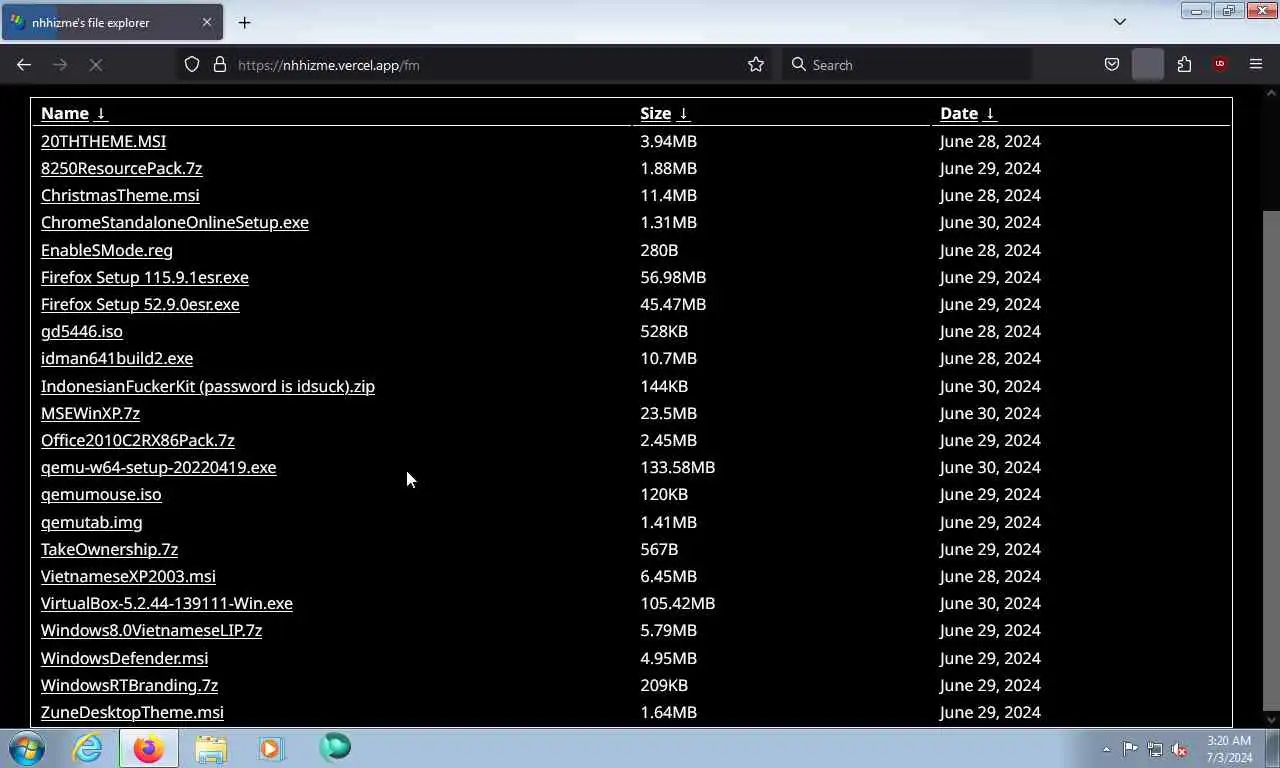Open Windows Explorer folder in the taskbar
This screenshot has width=1280, height=768.
tap(211, 748)
